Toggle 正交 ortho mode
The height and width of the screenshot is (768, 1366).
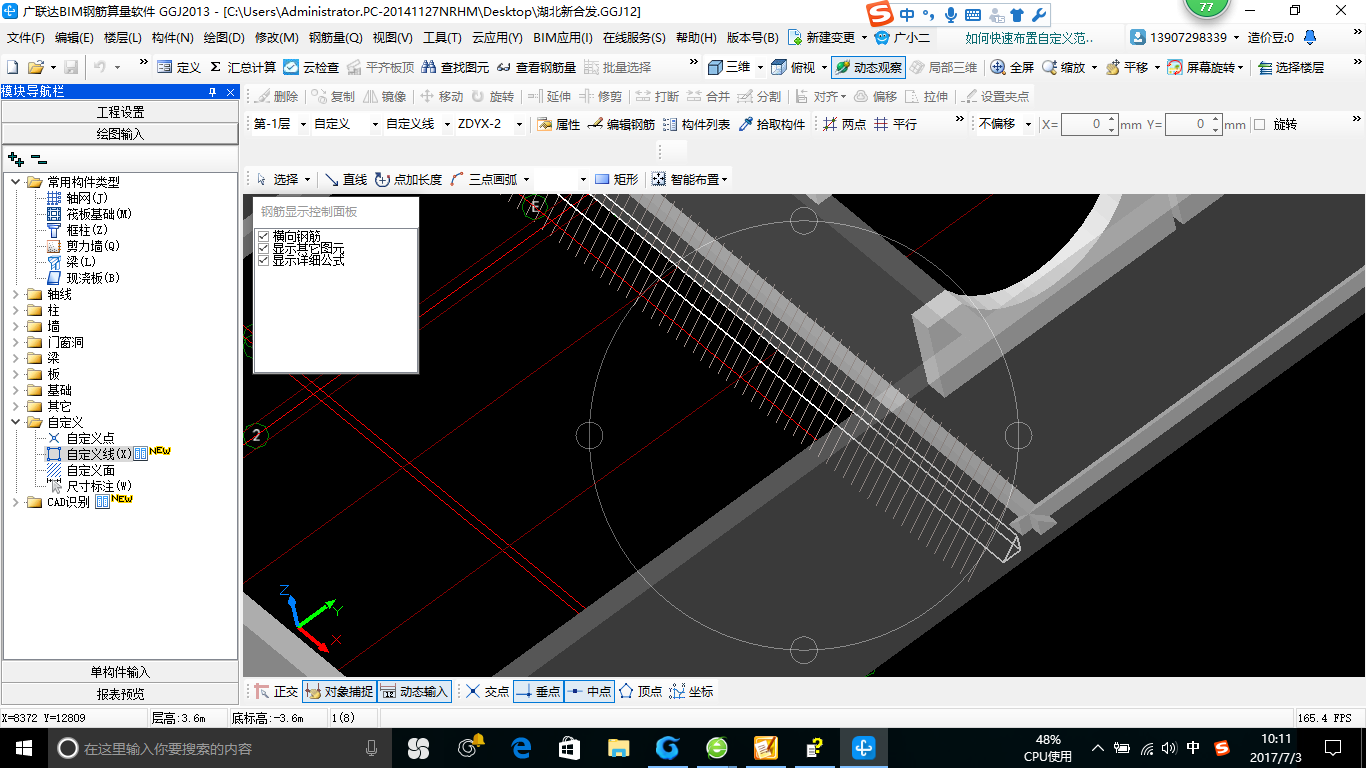pos(276,691)
